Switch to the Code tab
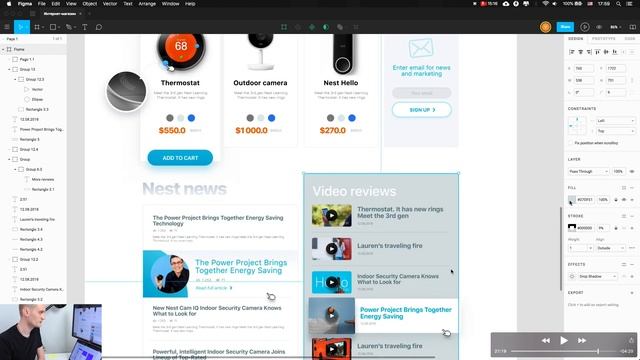 pyautogui.click(x=629, y=38)
